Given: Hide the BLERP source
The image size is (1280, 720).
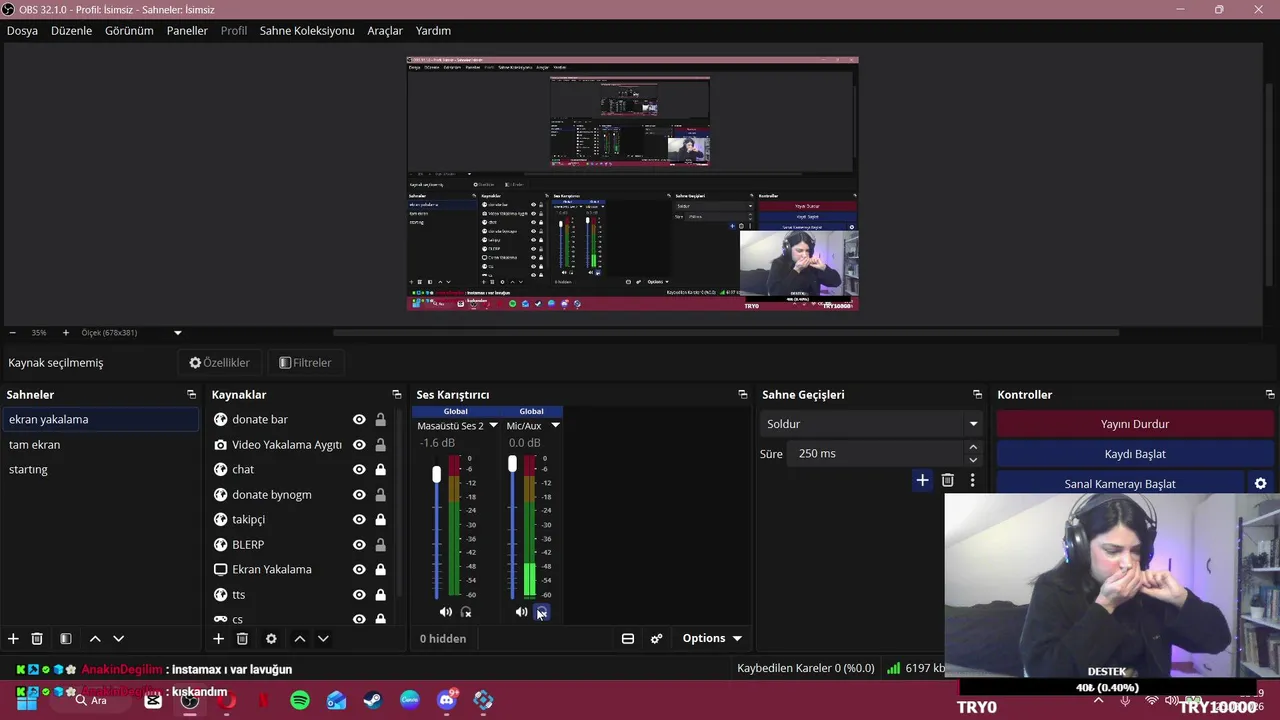Looking at the screenshot, I should [x=359, y=545].
